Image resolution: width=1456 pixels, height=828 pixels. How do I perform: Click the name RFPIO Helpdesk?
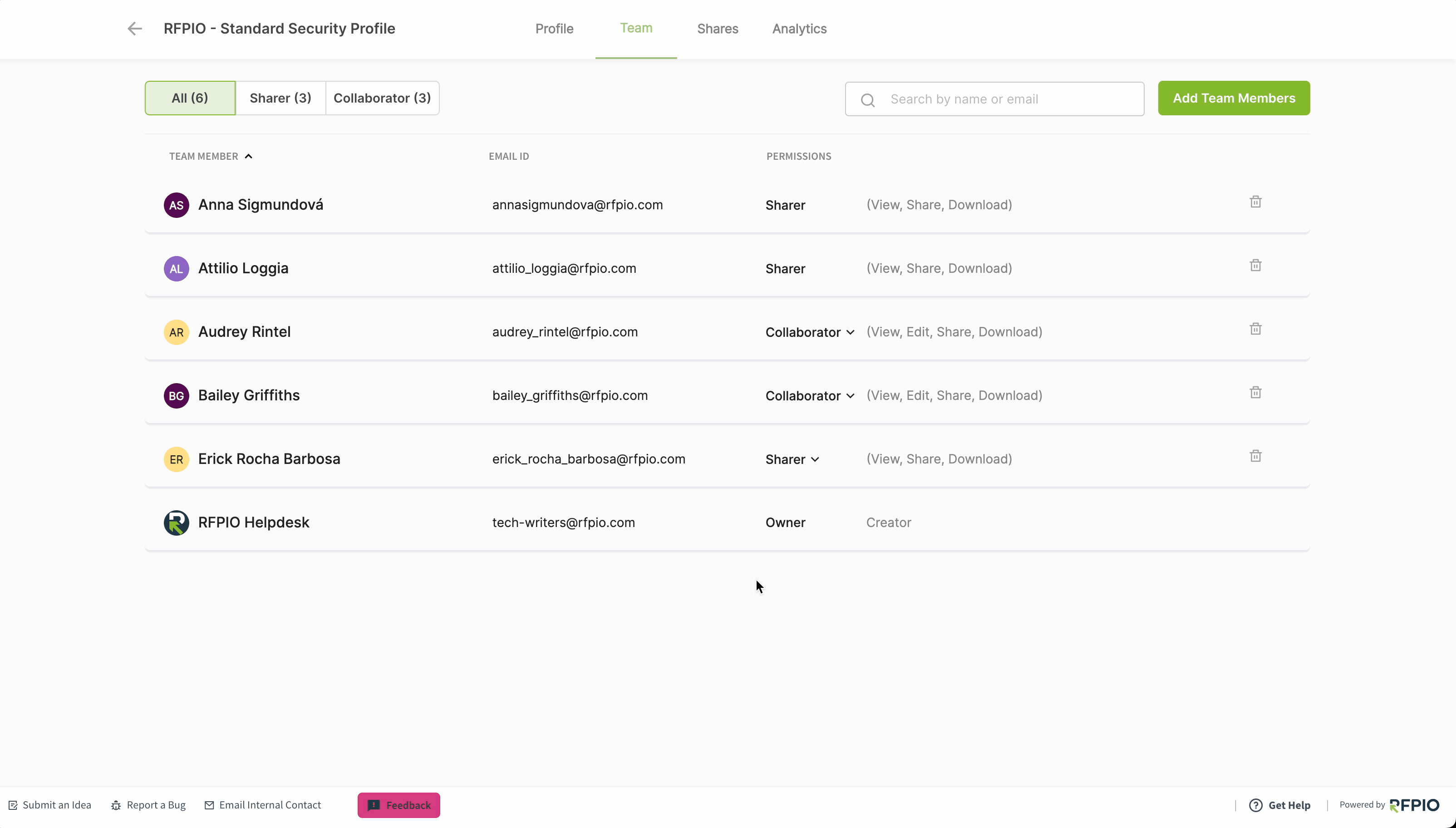pyautogui.click(x=254, y=522)
